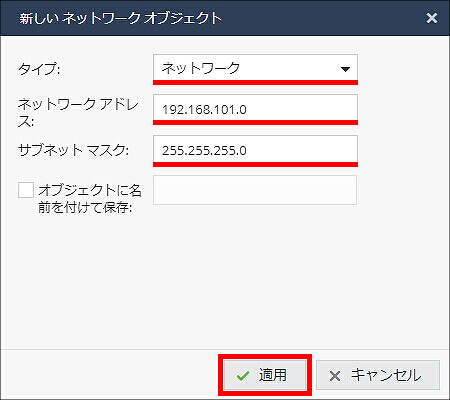
Task: Click the オブジェクトに名前を付けて保存 label text
Action: coord(90,199)
